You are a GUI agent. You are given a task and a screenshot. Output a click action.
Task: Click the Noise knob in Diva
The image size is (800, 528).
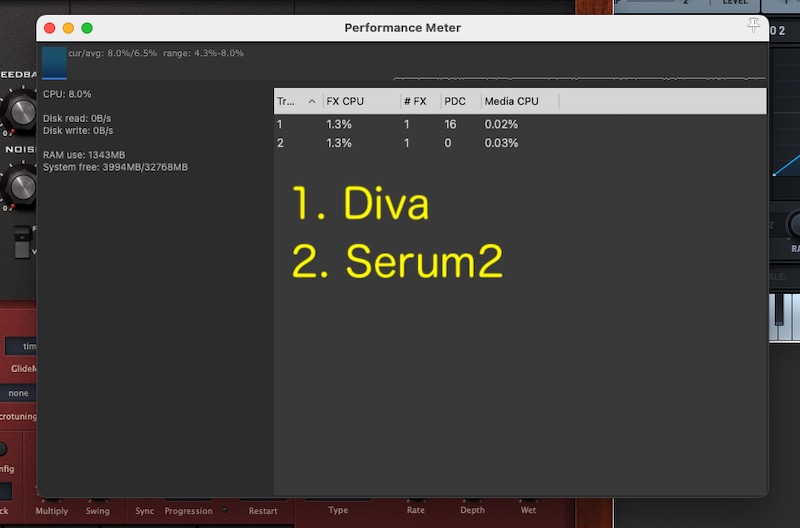19,185
